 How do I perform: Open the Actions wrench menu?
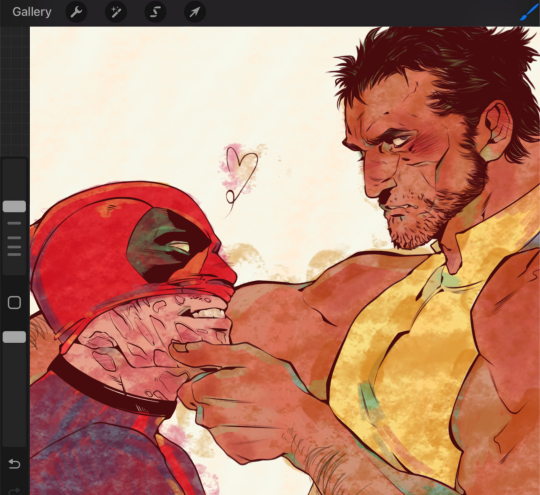pos(76,12)
